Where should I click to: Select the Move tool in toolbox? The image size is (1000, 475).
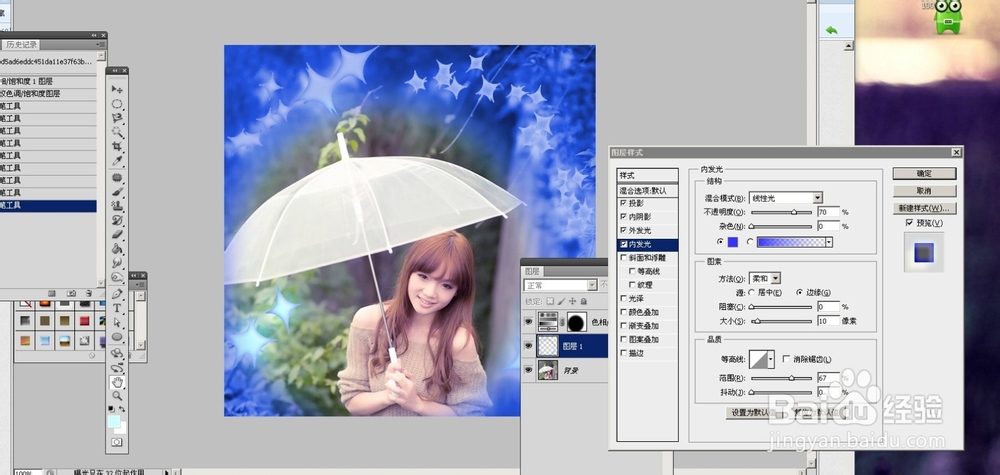coord(117,89)
